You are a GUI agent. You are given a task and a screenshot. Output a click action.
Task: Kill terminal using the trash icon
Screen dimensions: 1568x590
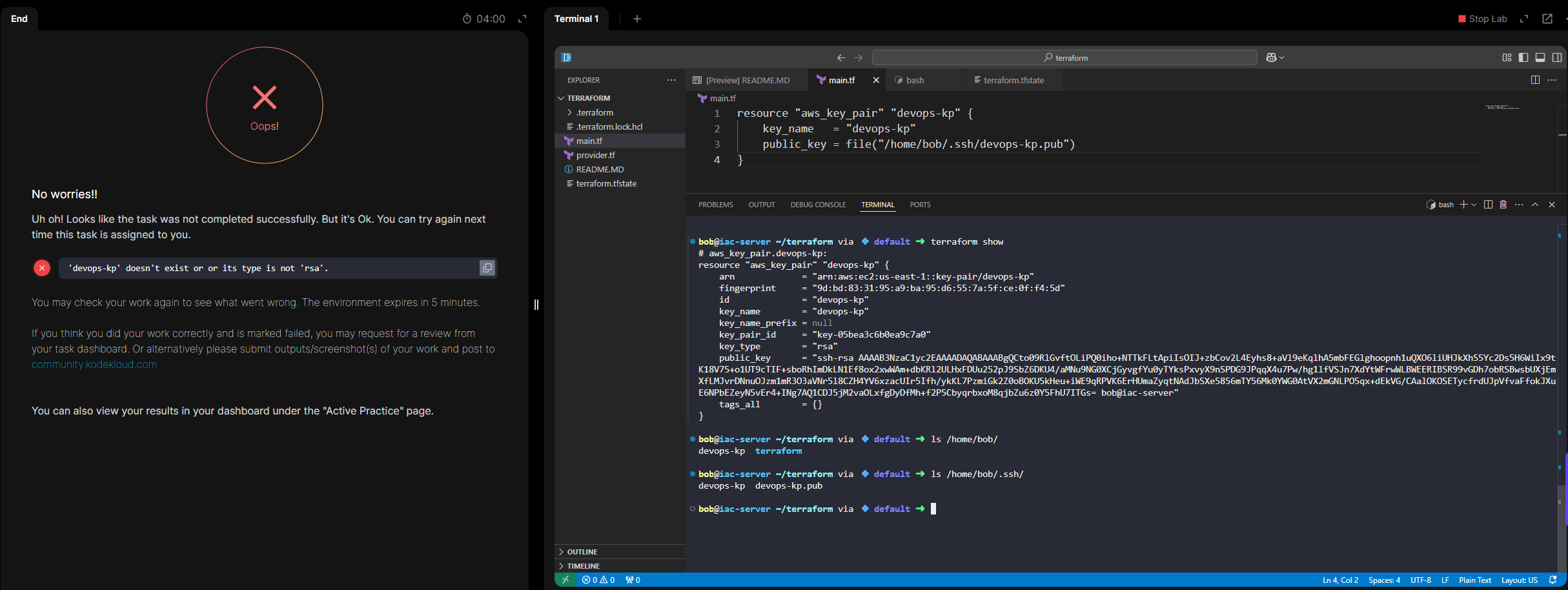point(1503,205)
